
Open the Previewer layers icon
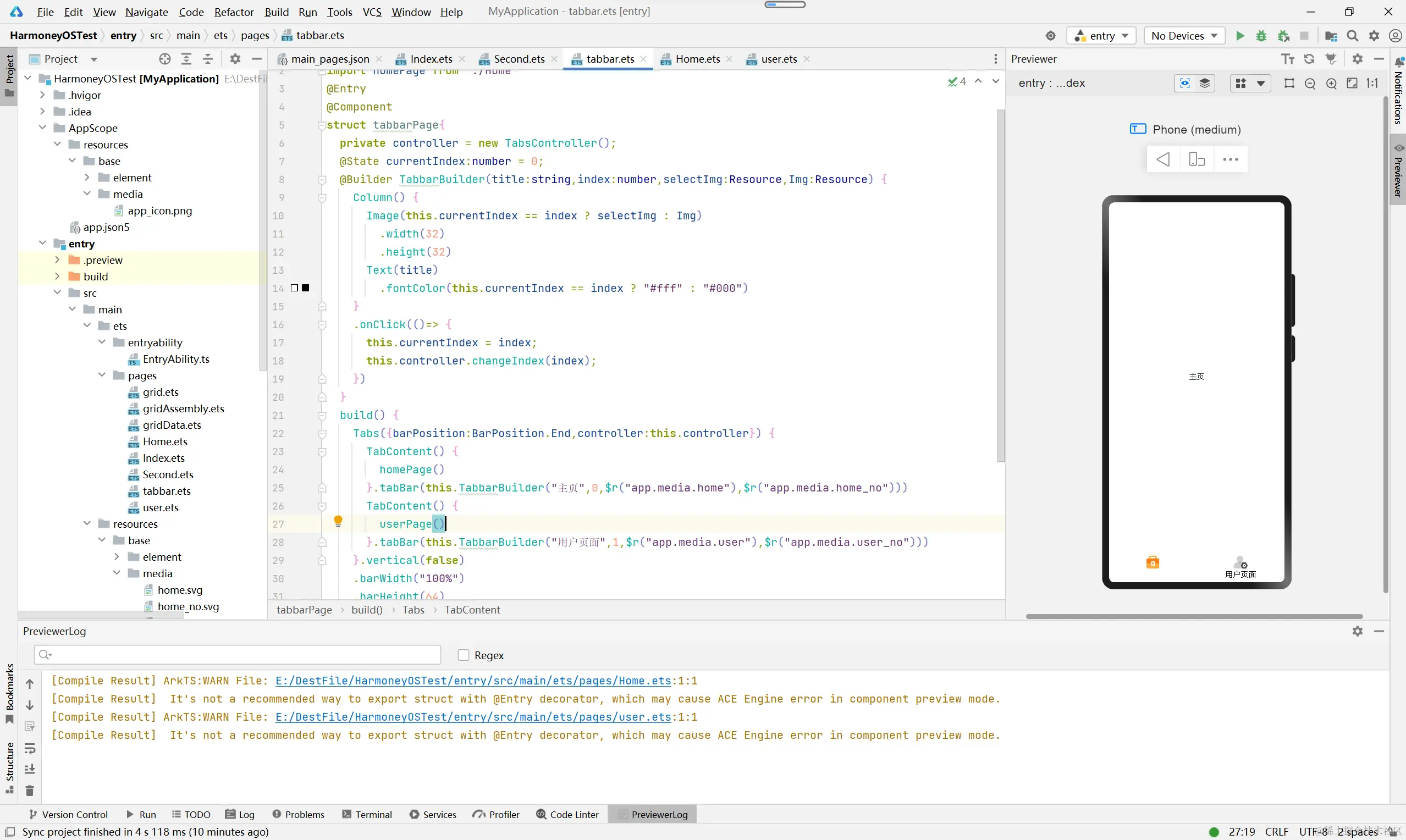click(x=1205, y=83)
